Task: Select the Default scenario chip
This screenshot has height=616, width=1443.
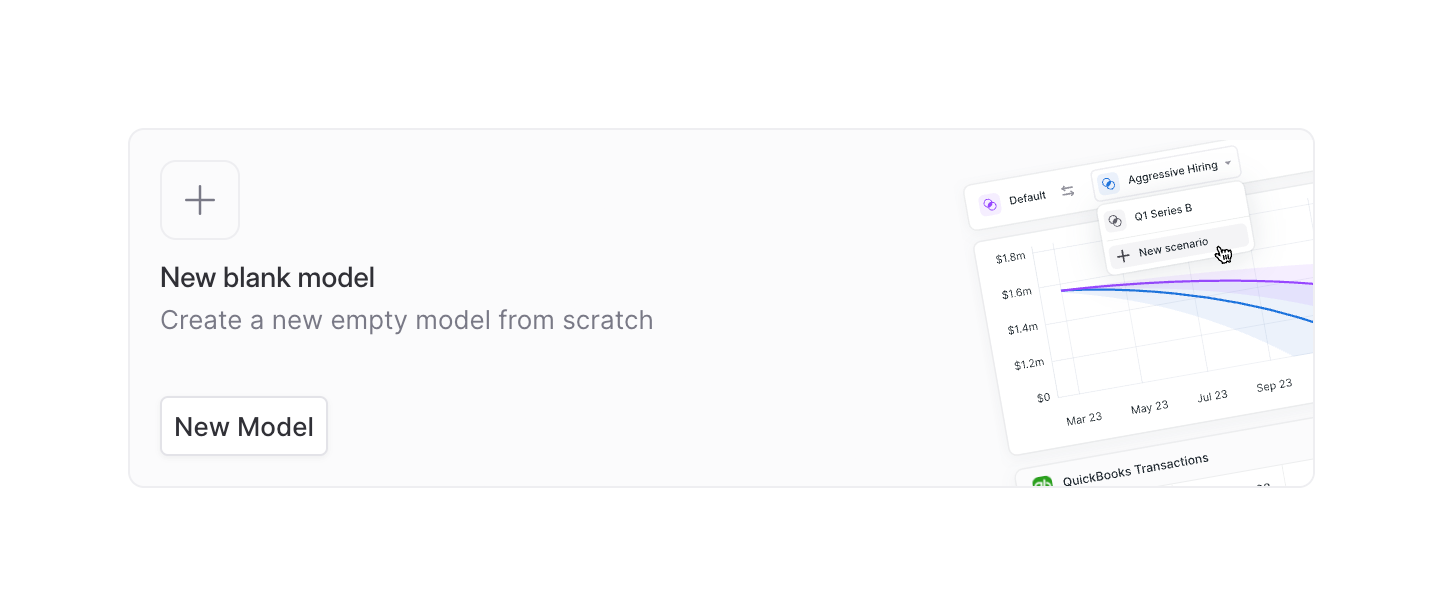Action: pyautogui.click(x=1020, y=198)
